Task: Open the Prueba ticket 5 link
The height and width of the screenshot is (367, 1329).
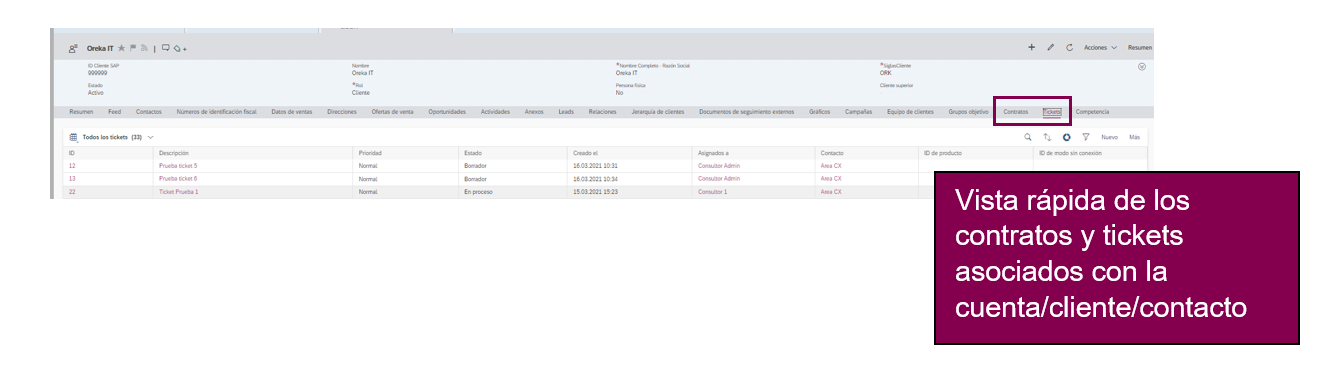Action: point(178,165)
